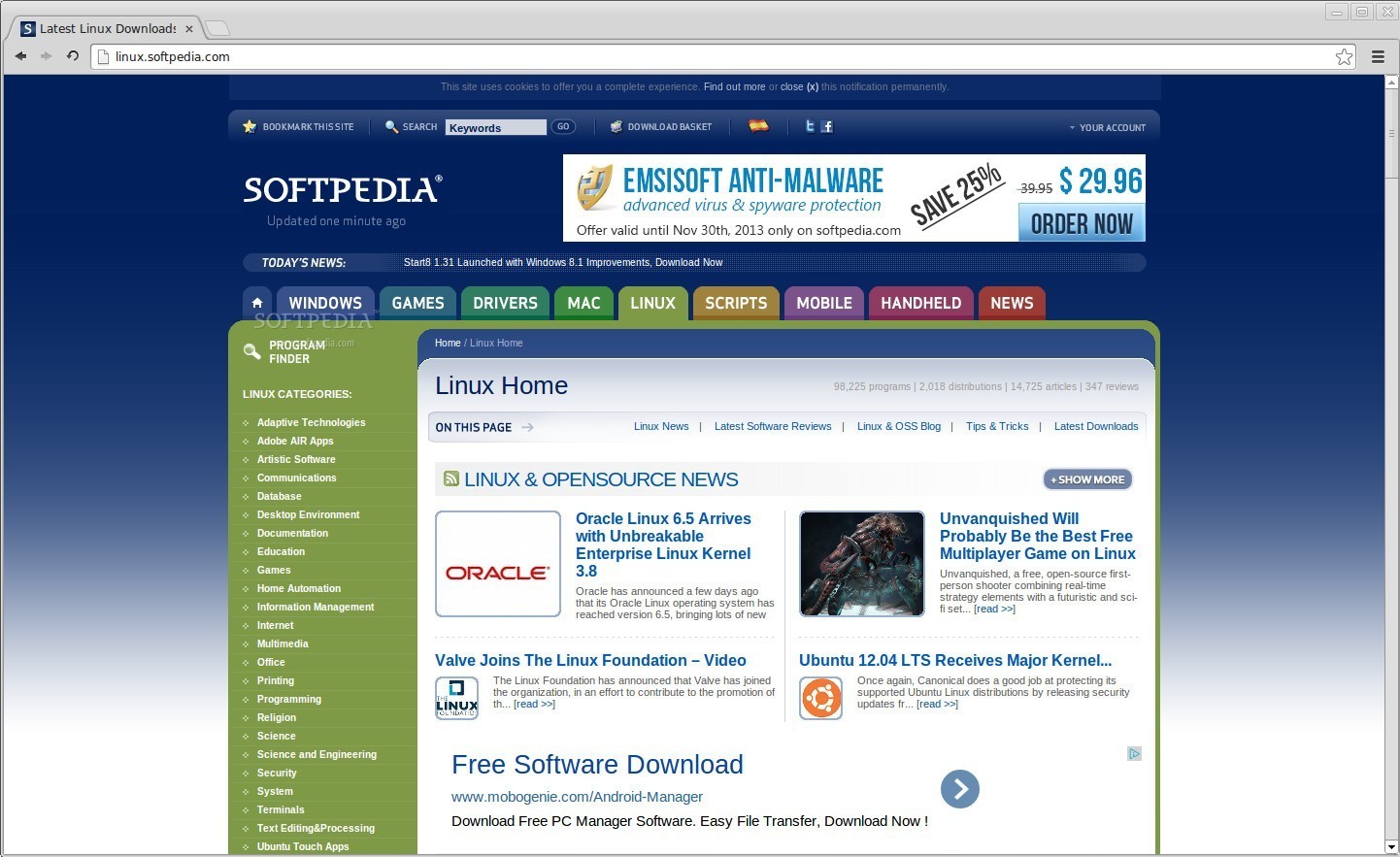Click the Twitter icon in top bar

click(810, 126)
